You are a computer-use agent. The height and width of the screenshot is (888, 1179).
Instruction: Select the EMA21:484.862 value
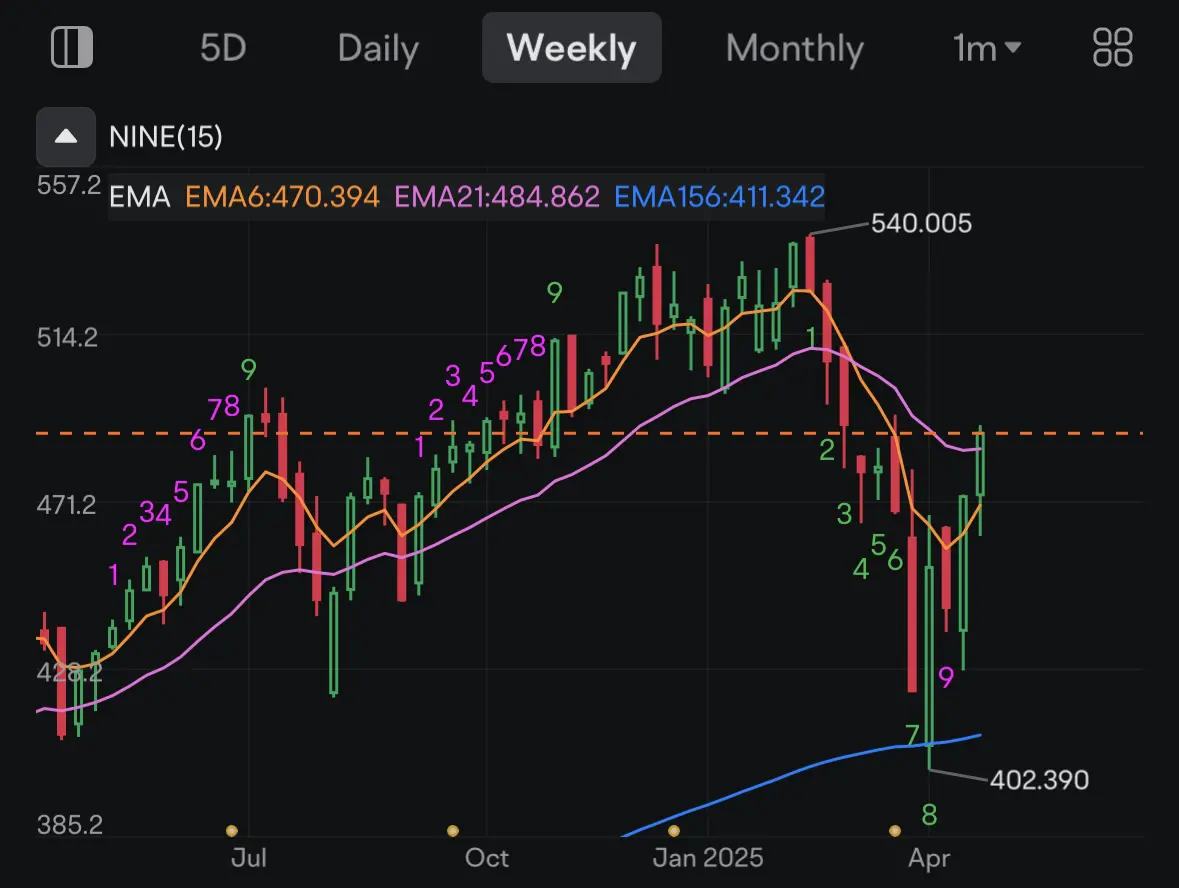pyautogui.click(x=497, y=197)
